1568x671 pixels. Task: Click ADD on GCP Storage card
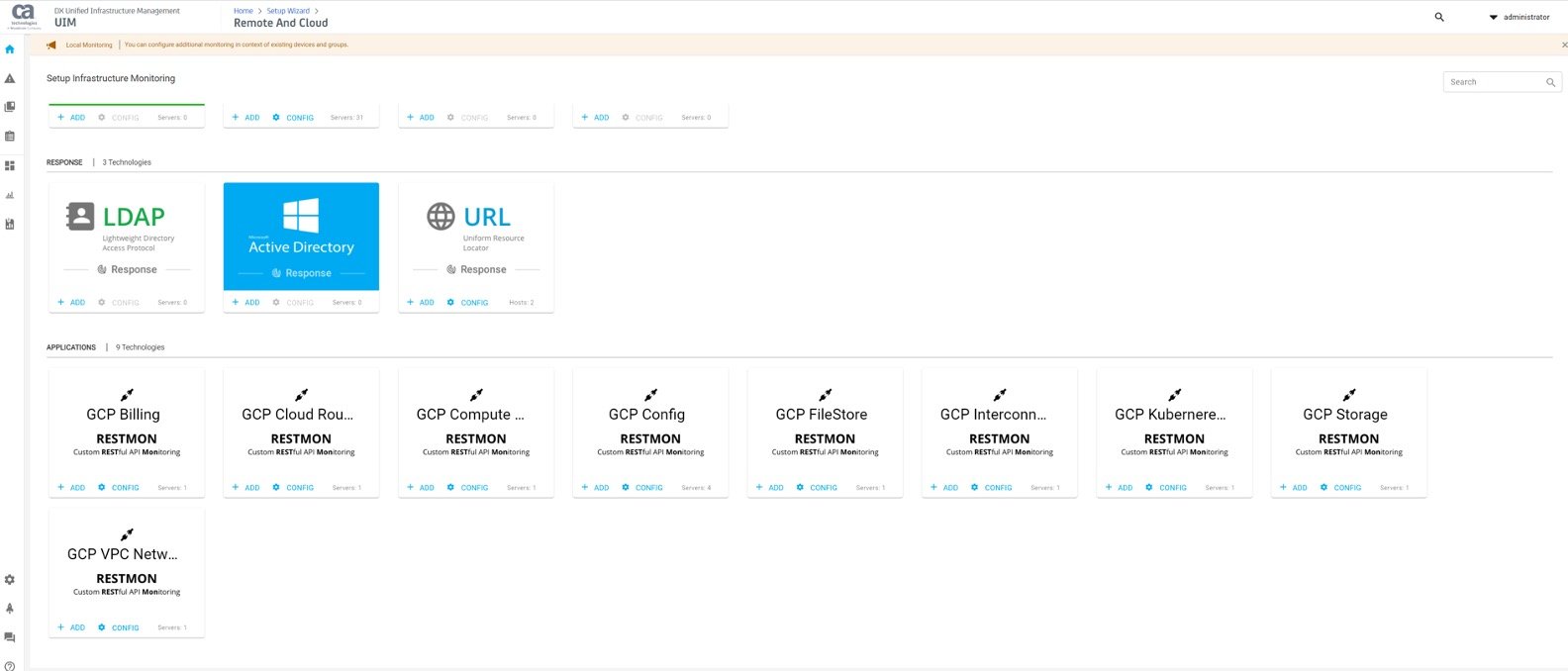tap(1293, 487)
